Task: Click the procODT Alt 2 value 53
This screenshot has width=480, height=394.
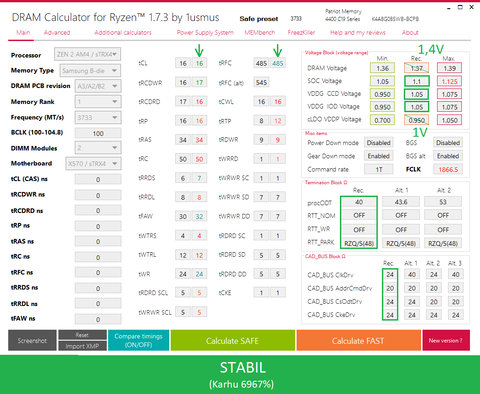Action: 443,202
